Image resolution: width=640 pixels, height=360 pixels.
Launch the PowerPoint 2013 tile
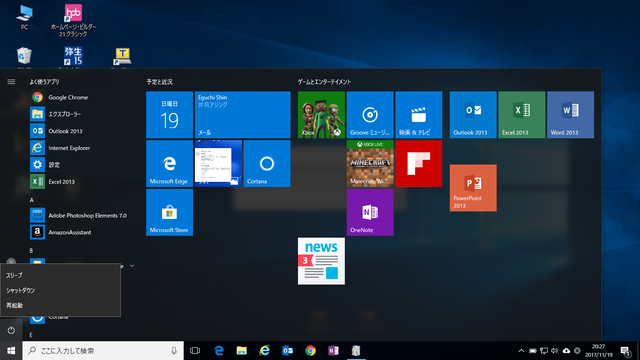click(x=473, y=188)
